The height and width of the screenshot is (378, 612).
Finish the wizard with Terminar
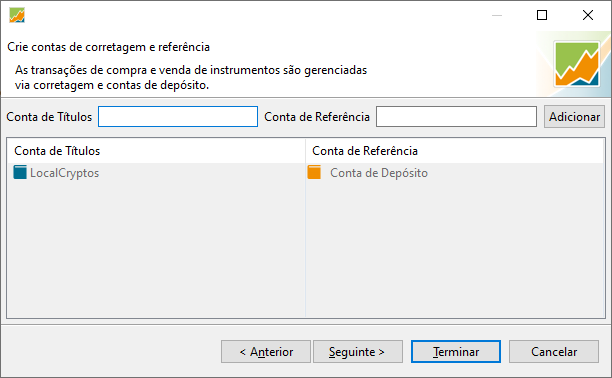click(x=455, y=351)
